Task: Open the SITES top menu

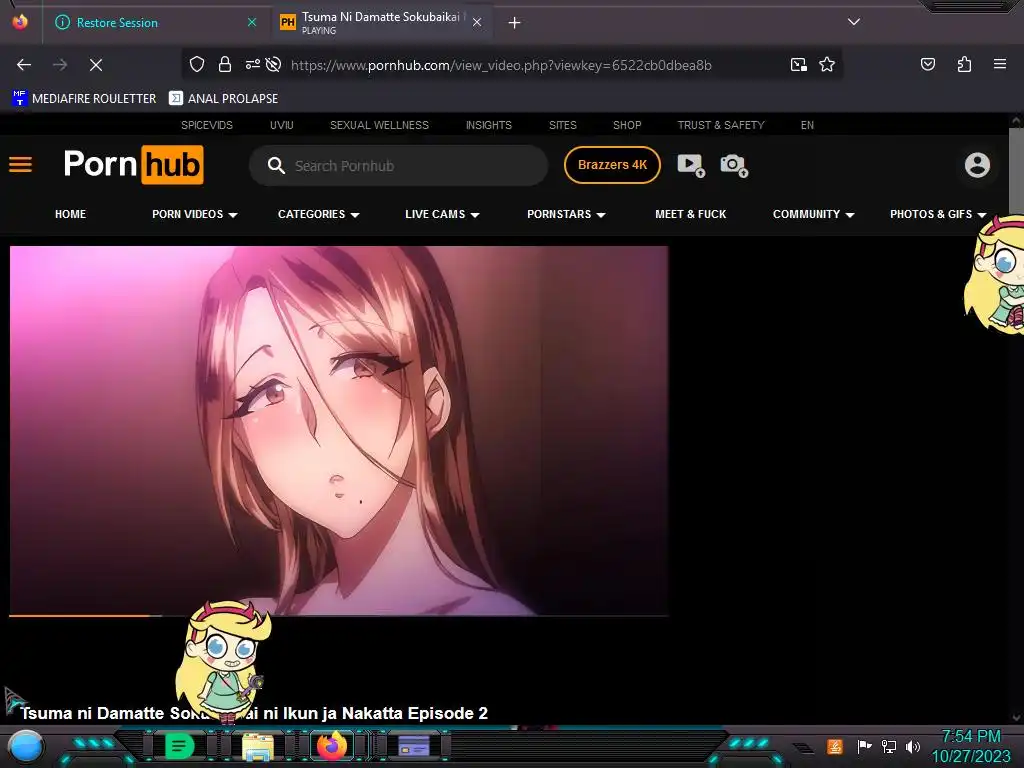Action: 562,125
